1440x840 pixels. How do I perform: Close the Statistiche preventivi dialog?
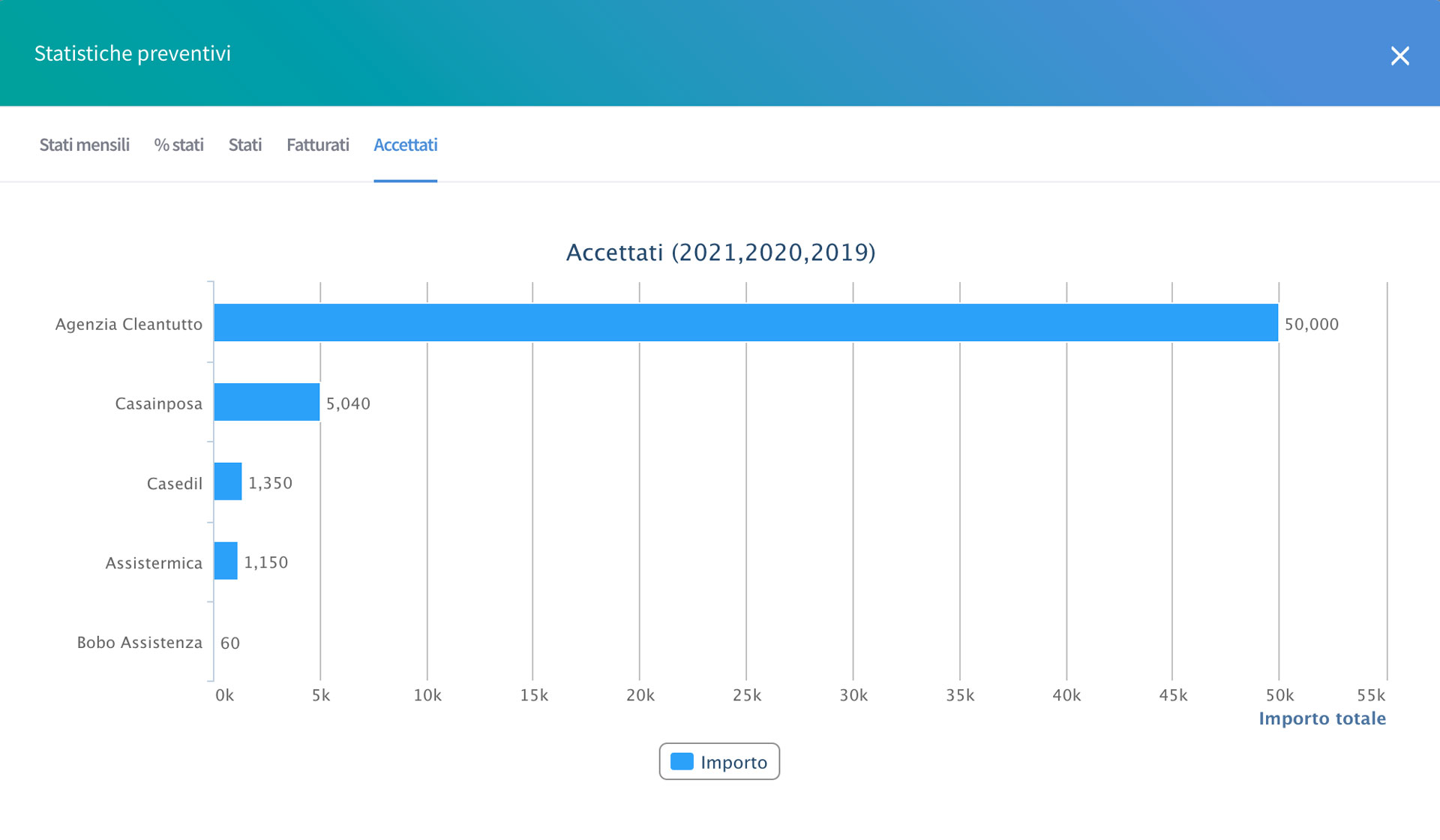[1399, 55]
